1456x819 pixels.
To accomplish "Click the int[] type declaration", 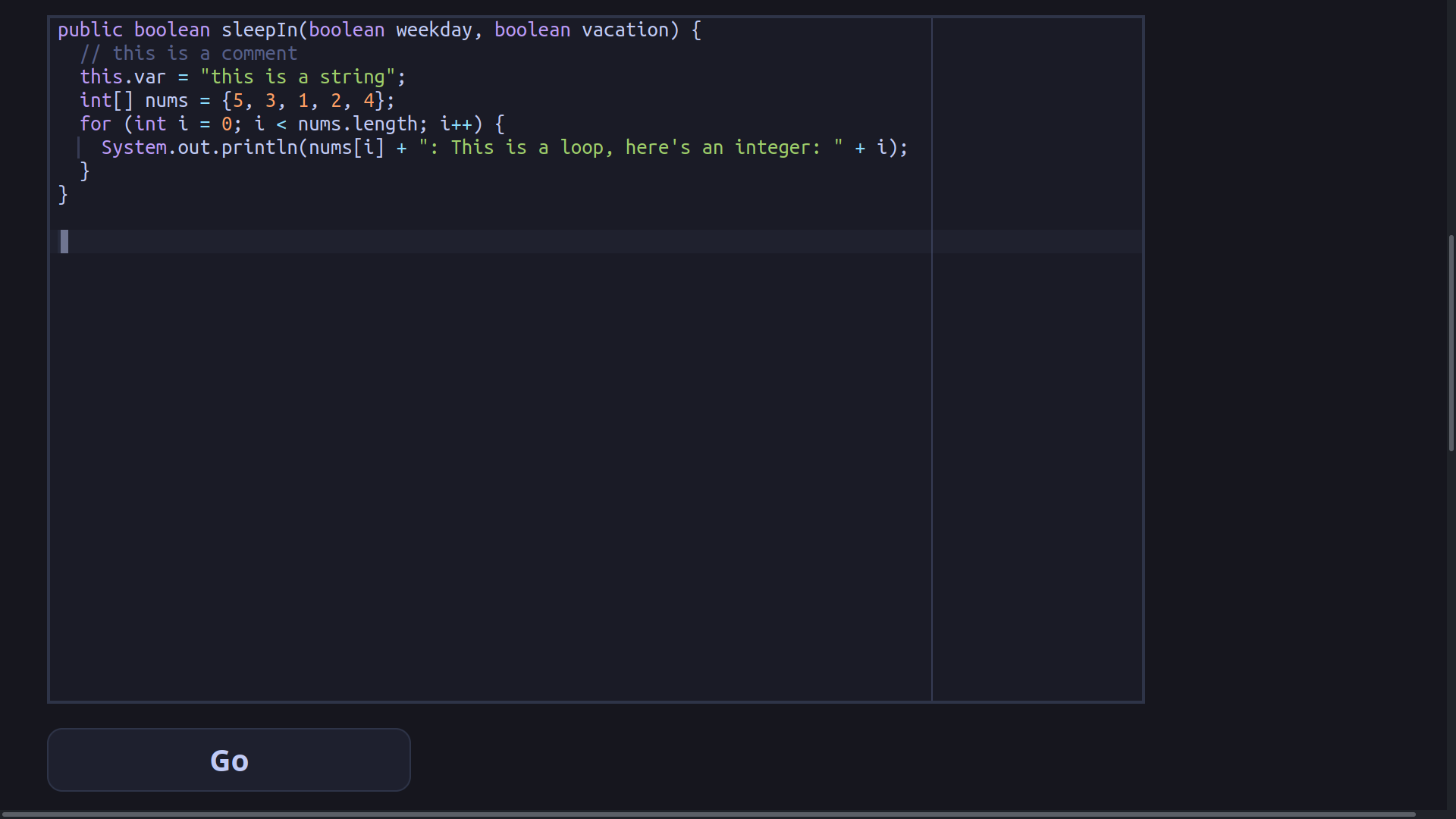I will 106,100.
